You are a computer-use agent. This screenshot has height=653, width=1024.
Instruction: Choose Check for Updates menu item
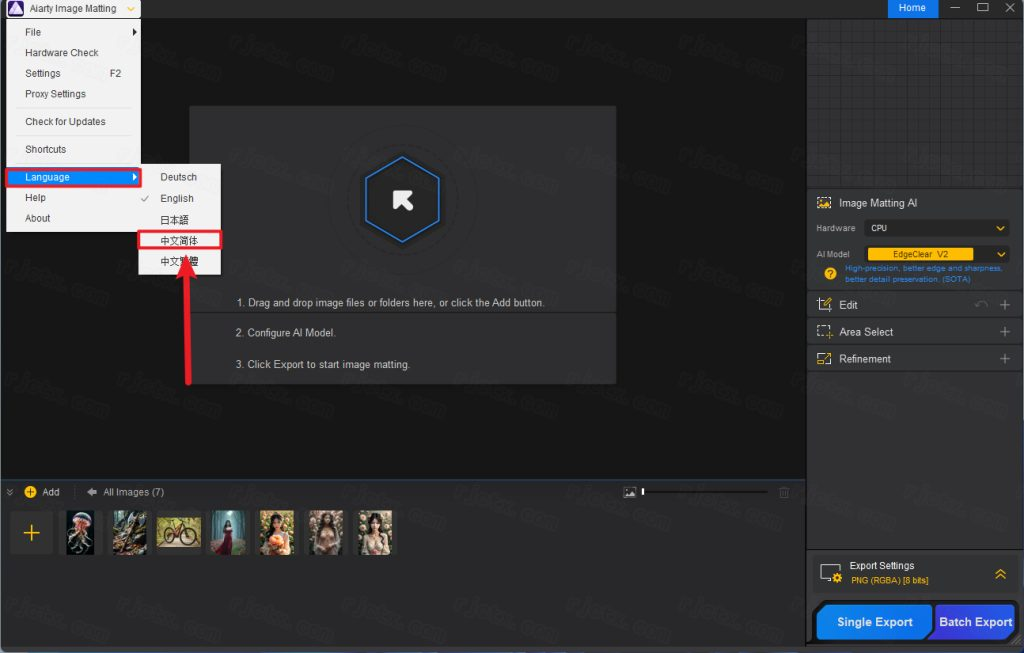coord(65,122)
